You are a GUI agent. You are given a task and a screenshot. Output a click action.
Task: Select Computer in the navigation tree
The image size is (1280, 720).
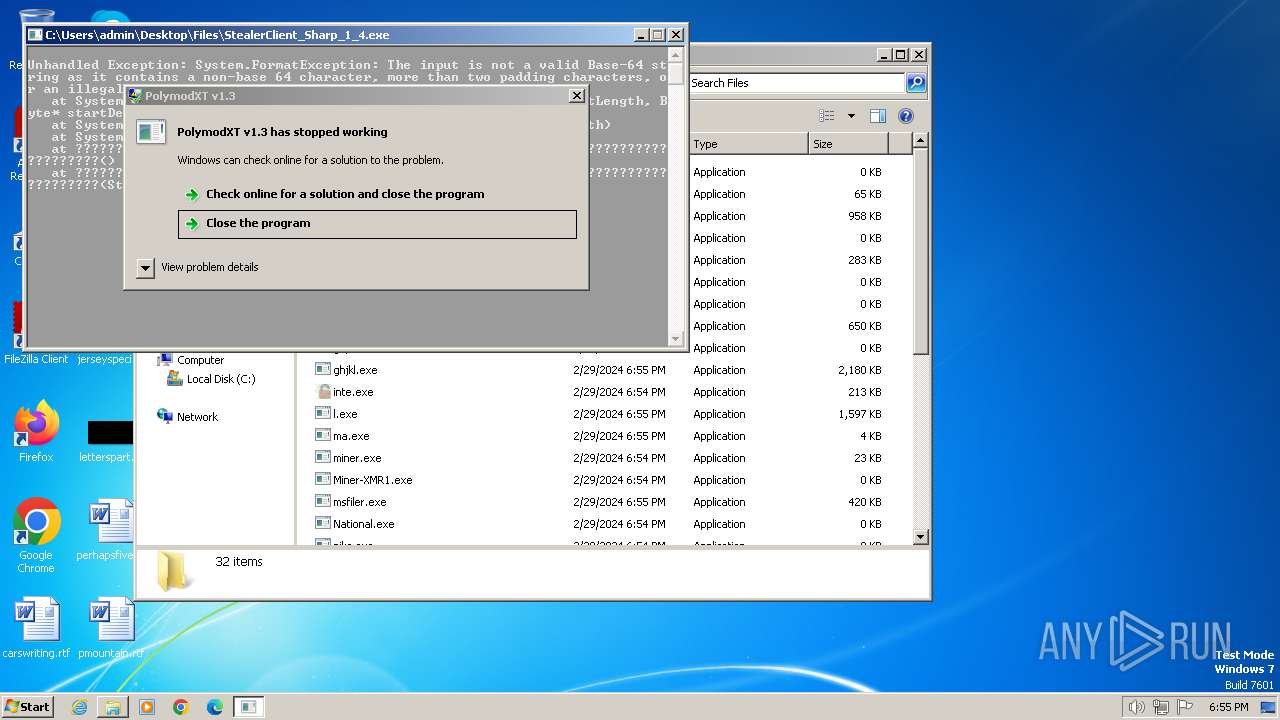(200, 360)
